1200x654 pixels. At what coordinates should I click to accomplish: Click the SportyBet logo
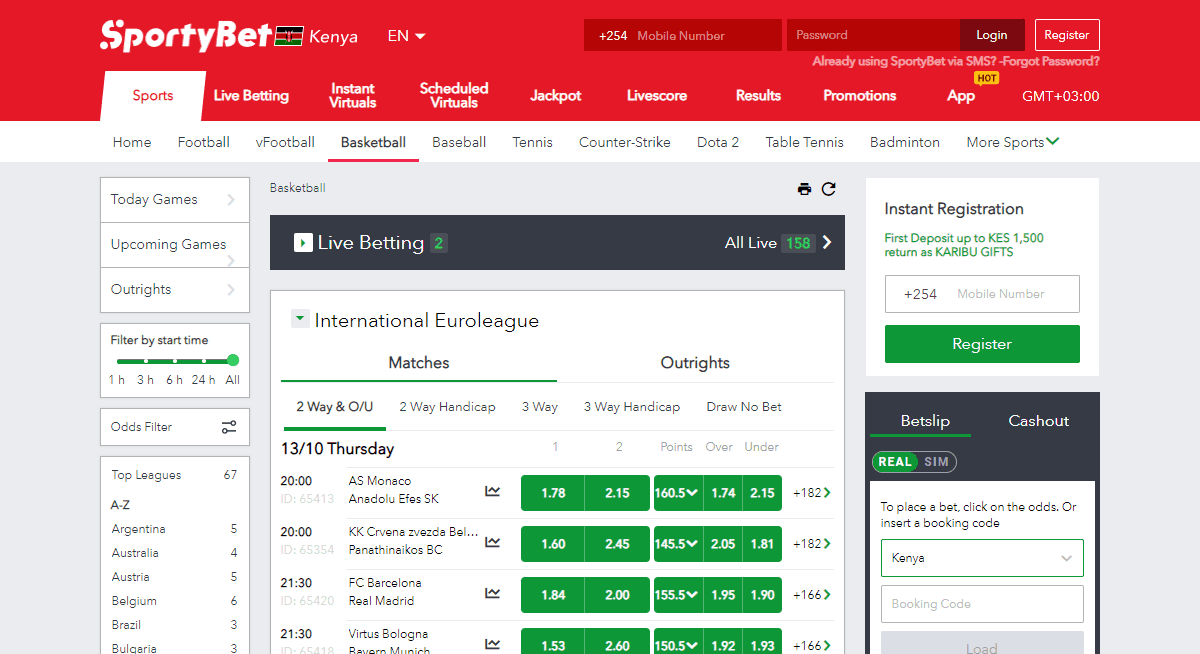(x=186, y=35)
